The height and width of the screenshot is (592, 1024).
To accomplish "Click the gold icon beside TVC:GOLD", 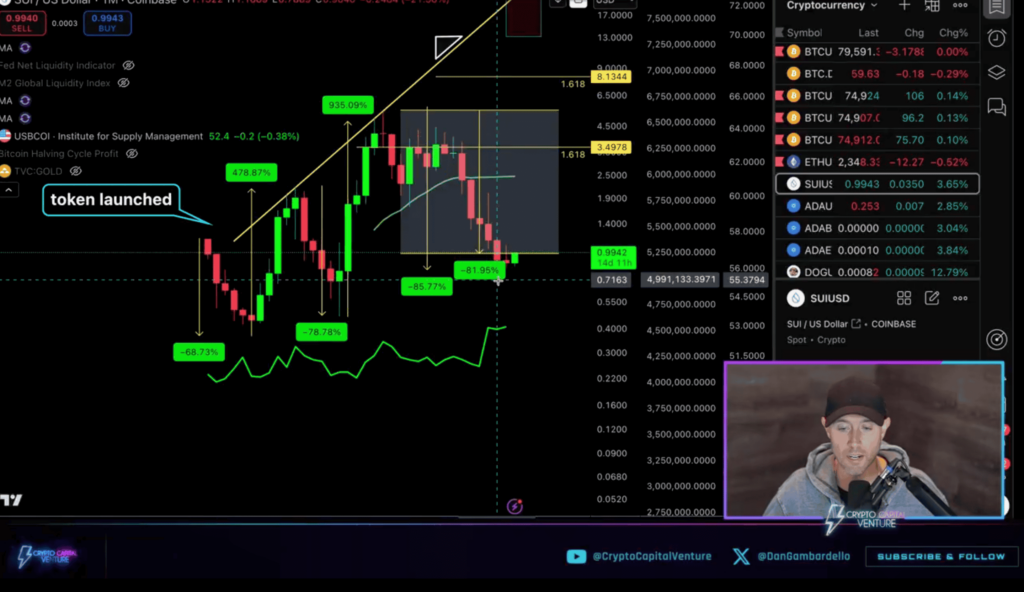I will (x=5, y=171).
